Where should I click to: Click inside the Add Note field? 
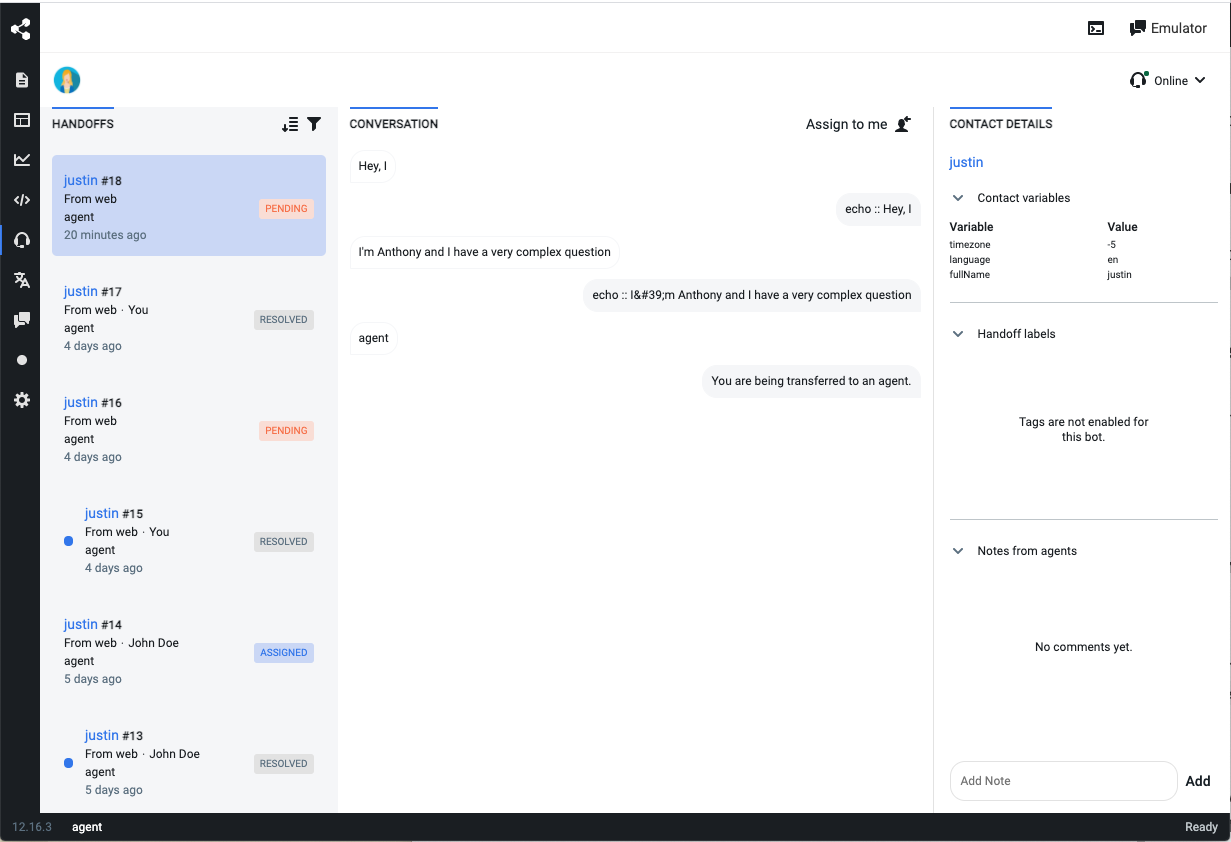[x=1063, y=781]
